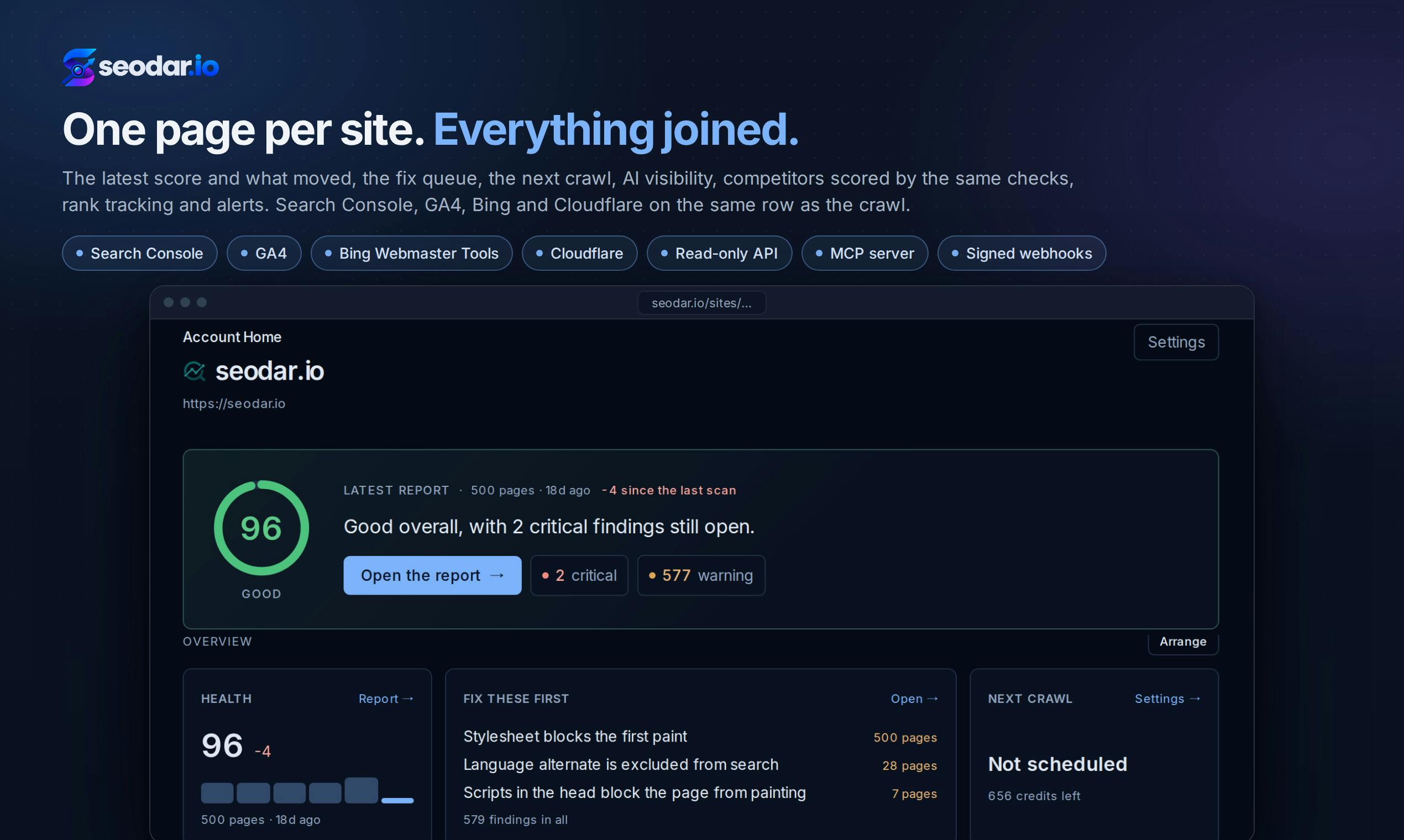Click the 'GOOD' rating label under score
The image size is (1404, 840).
[x=261, y=594]
